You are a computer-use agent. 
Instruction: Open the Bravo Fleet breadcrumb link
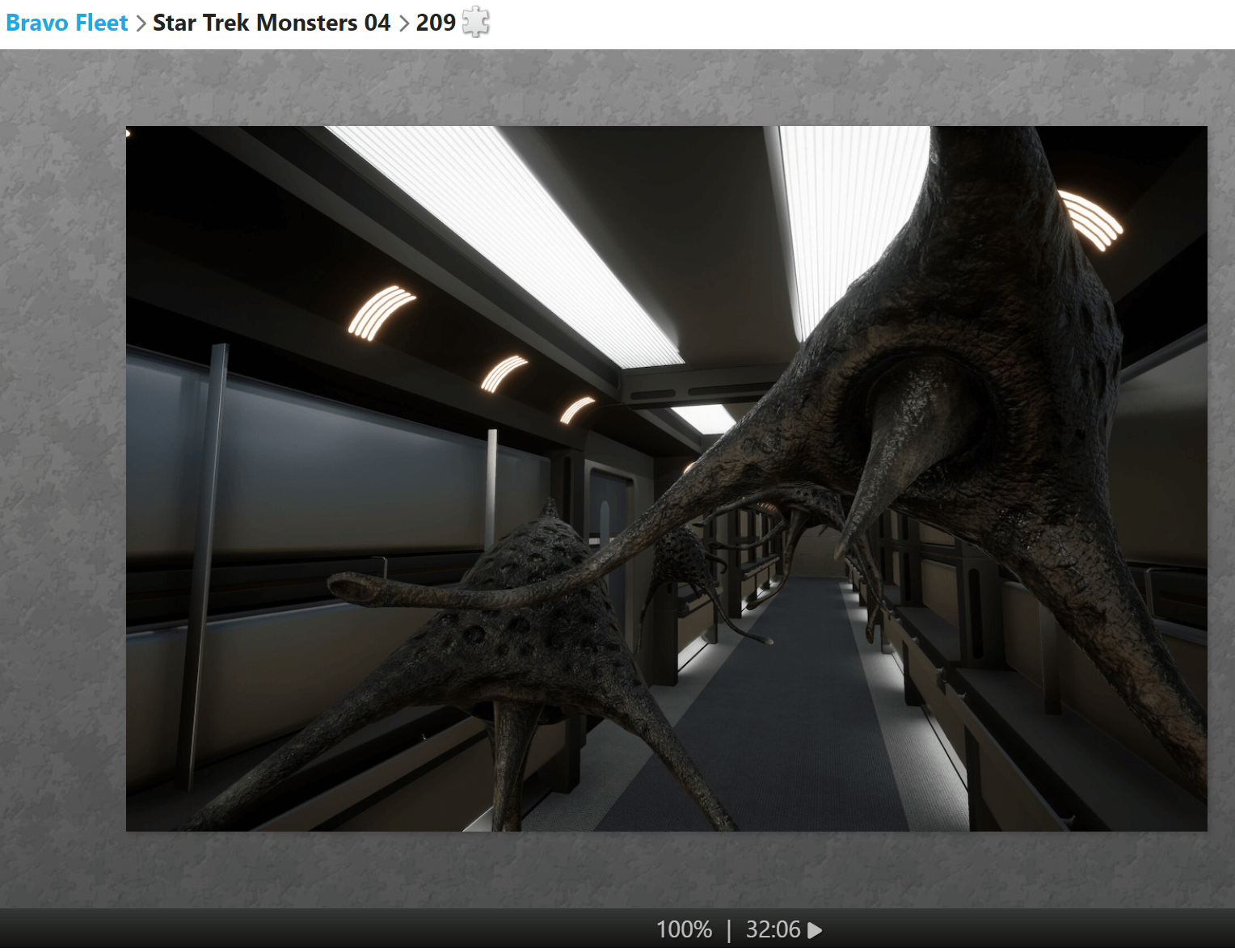67,23
